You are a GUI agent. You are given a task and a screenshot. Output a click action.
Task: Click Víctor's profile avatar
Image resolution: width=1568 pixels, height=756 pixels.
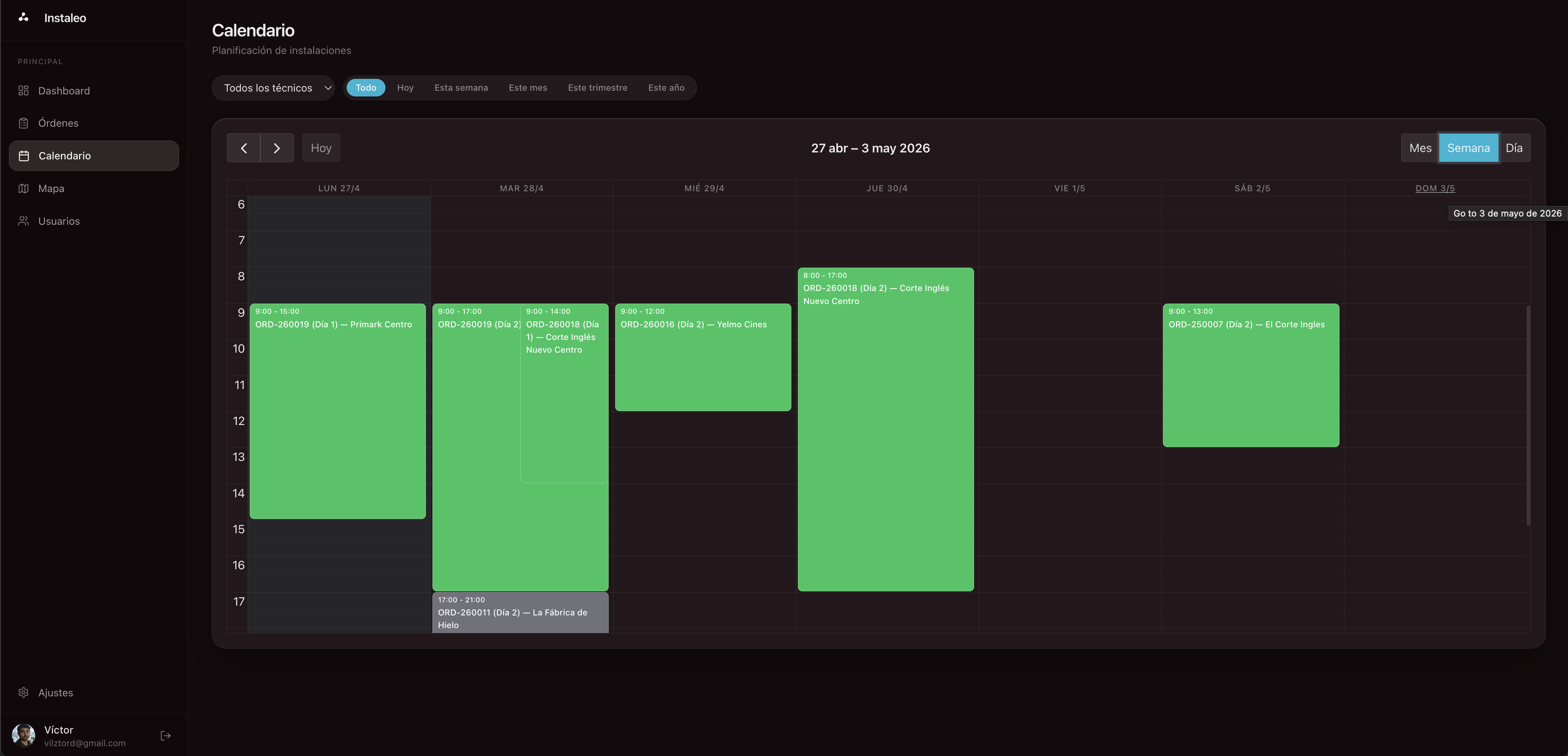24,735
